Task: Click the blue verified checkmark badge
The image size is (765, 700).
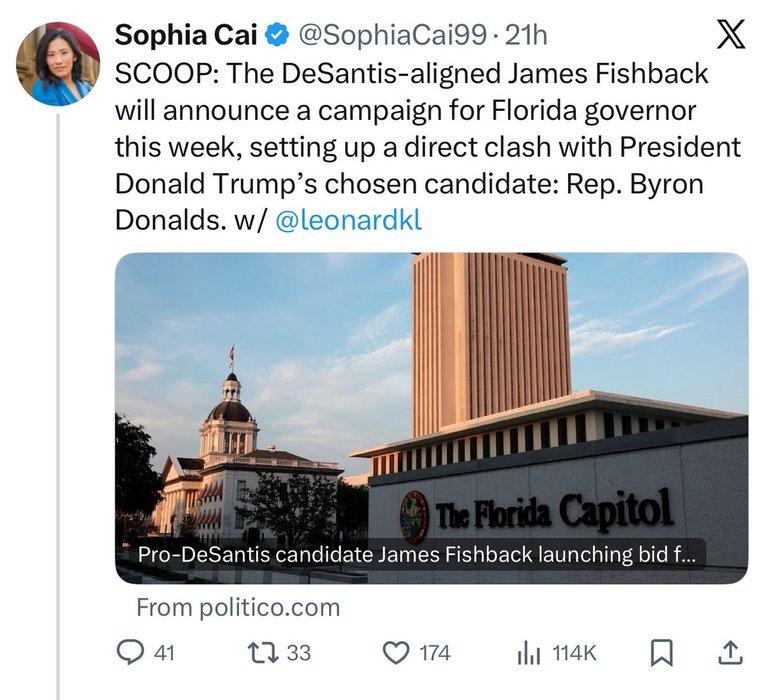Action: pyautogui.click(x=278, y=36)
